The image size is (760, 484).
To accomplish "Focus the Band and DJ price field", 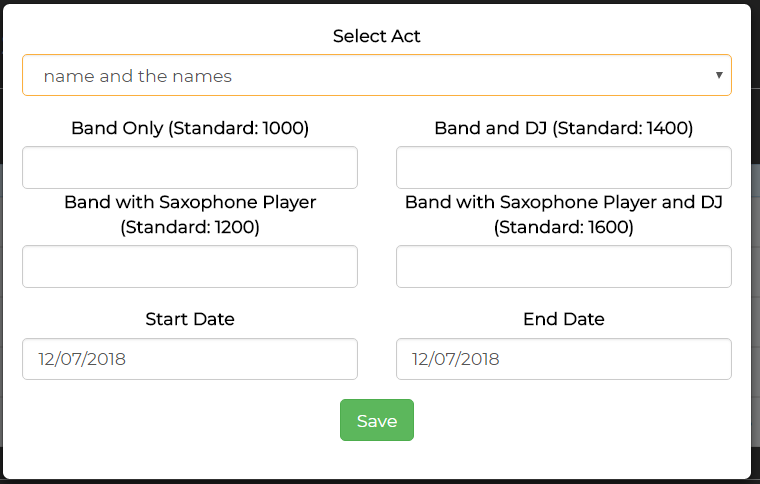I will [x=563, y=168].
